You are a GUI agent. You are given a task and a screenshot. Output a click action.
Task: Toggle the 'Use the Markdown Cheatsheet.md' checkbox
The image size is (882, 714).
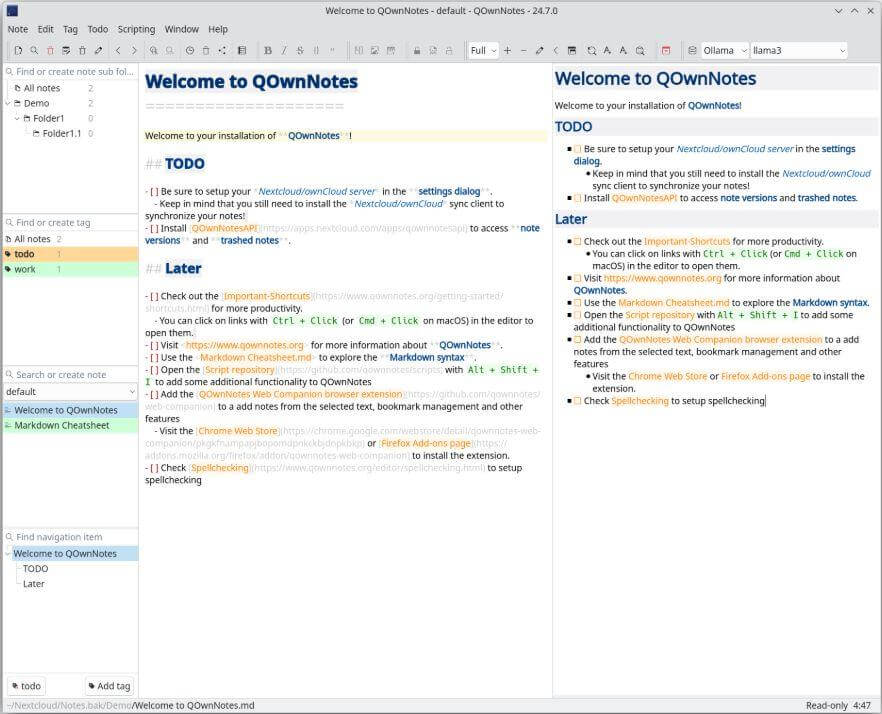click(577, 303)
